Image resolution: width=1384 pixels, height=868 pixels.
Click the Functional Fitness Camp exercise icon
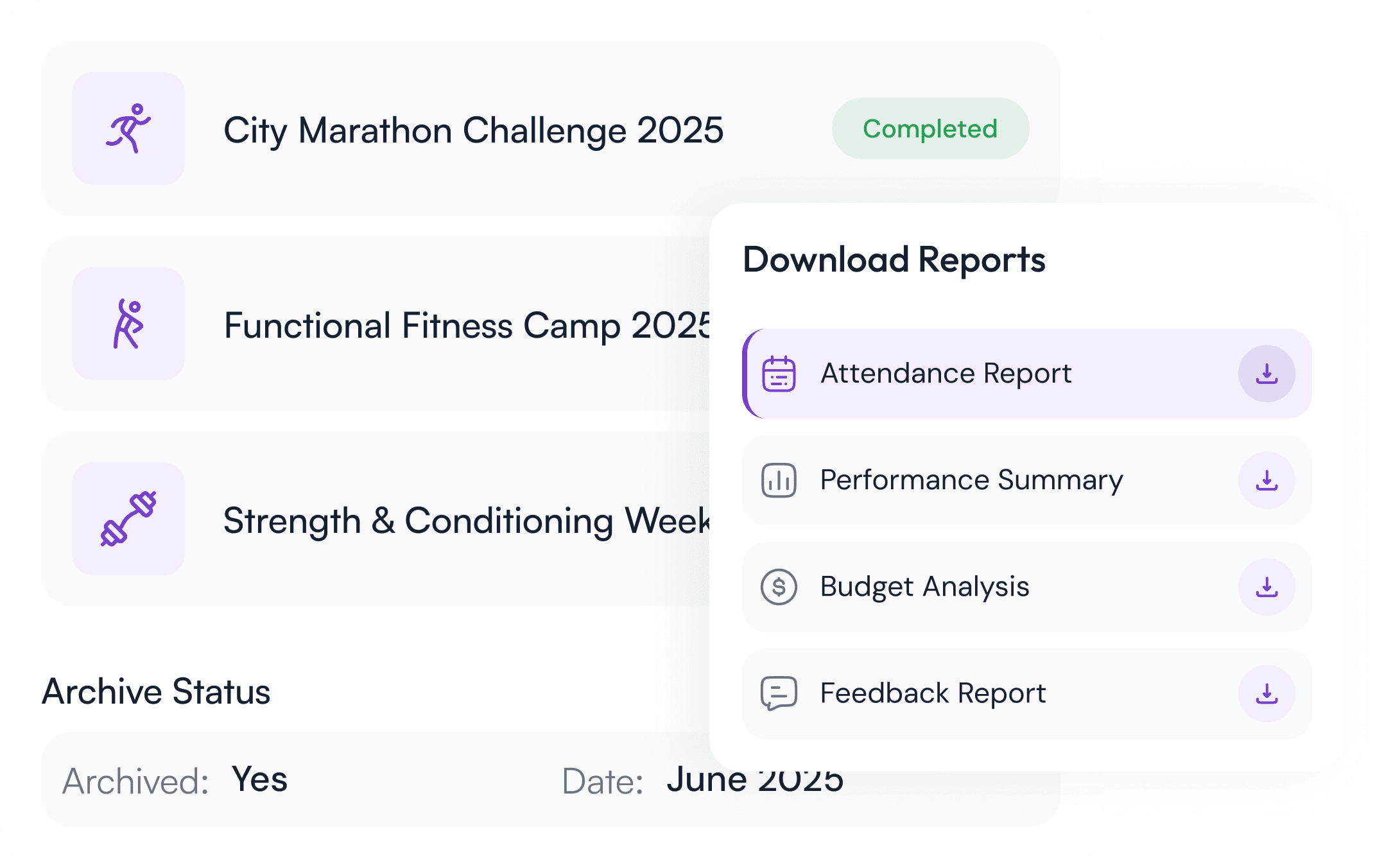128,324
